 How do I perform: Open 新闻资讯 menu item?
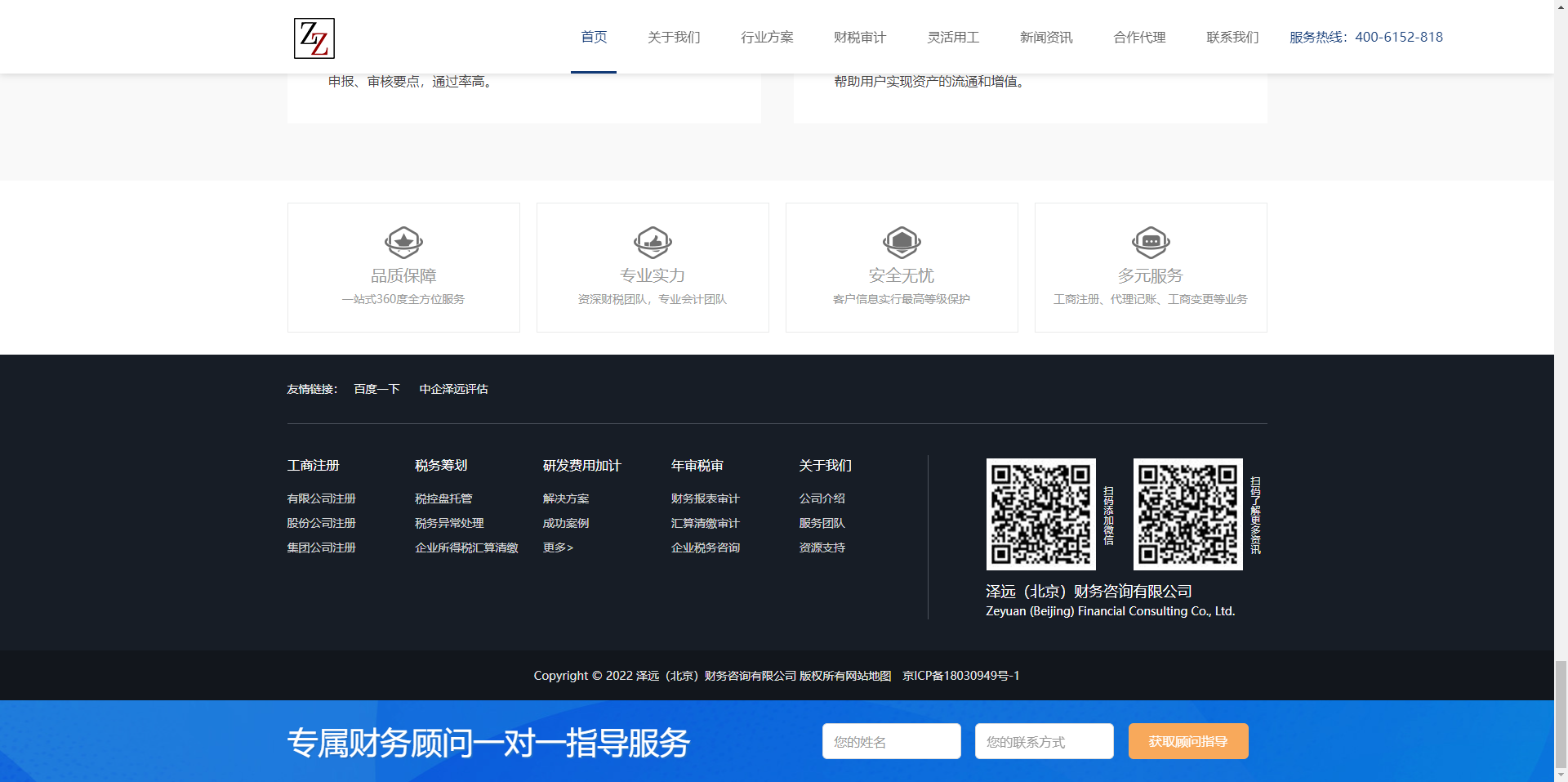[x=1046, y=37]
